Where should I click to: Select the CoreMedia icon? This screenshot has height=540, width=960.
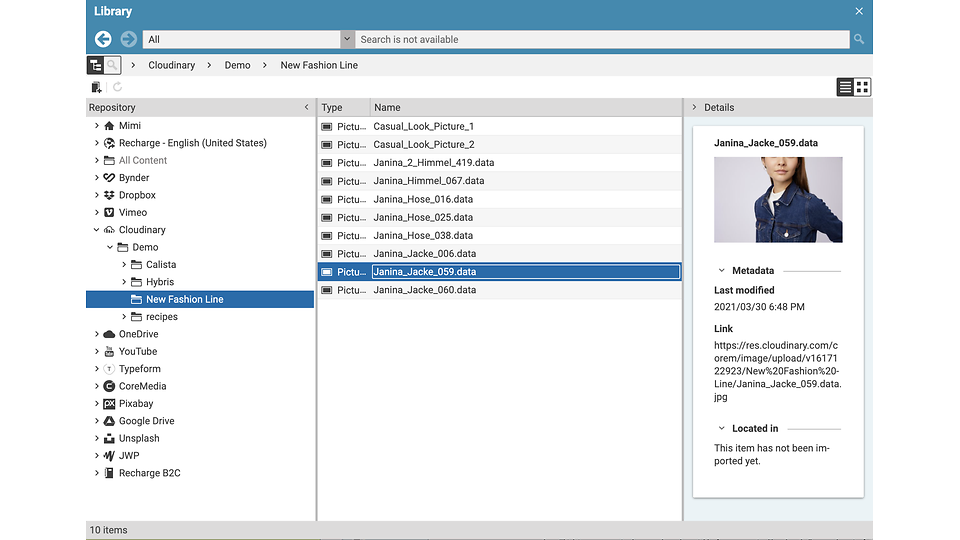click(x=109, y=386)
